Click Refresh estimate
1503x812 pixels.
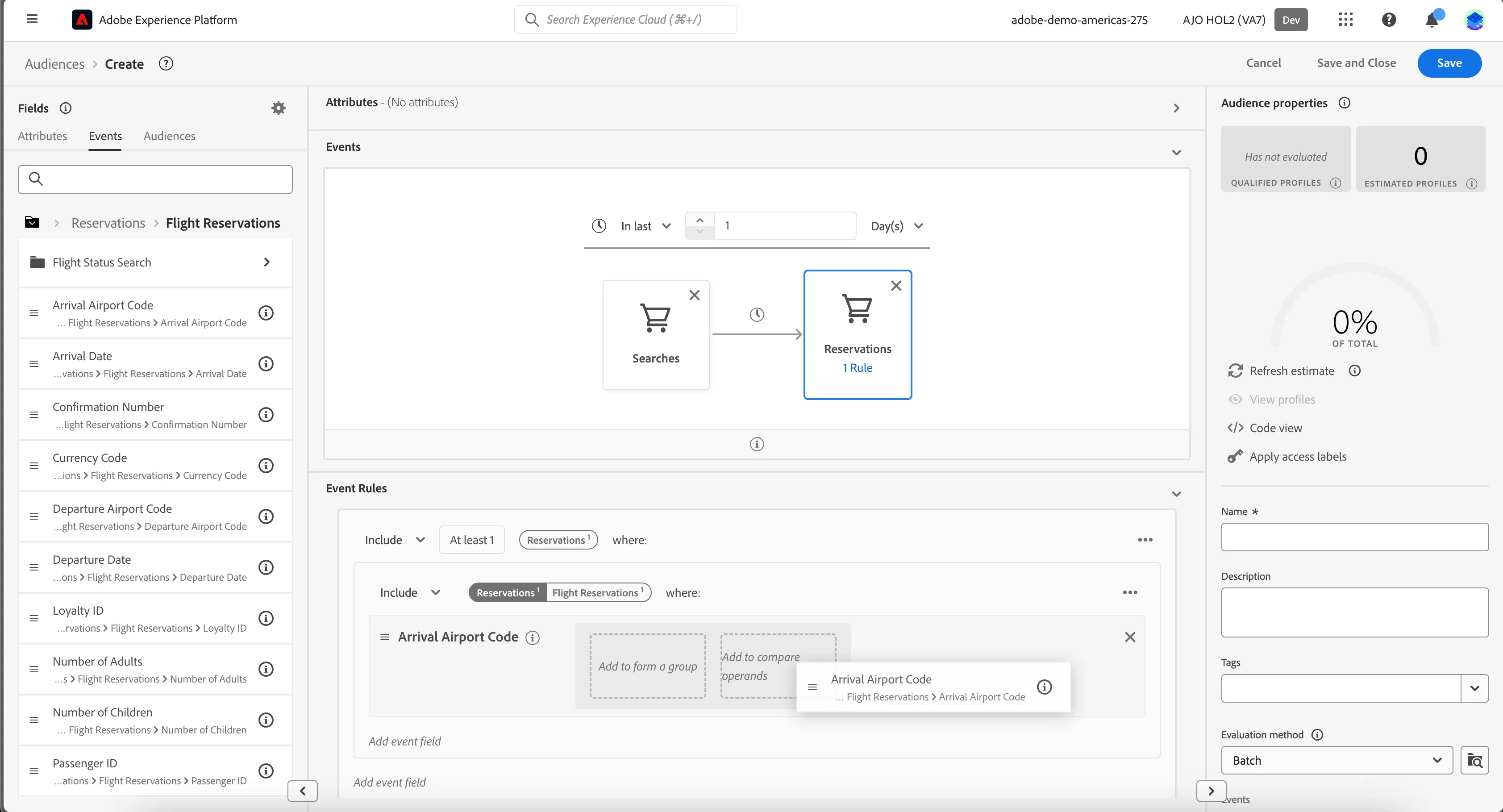coord(1281,371)
